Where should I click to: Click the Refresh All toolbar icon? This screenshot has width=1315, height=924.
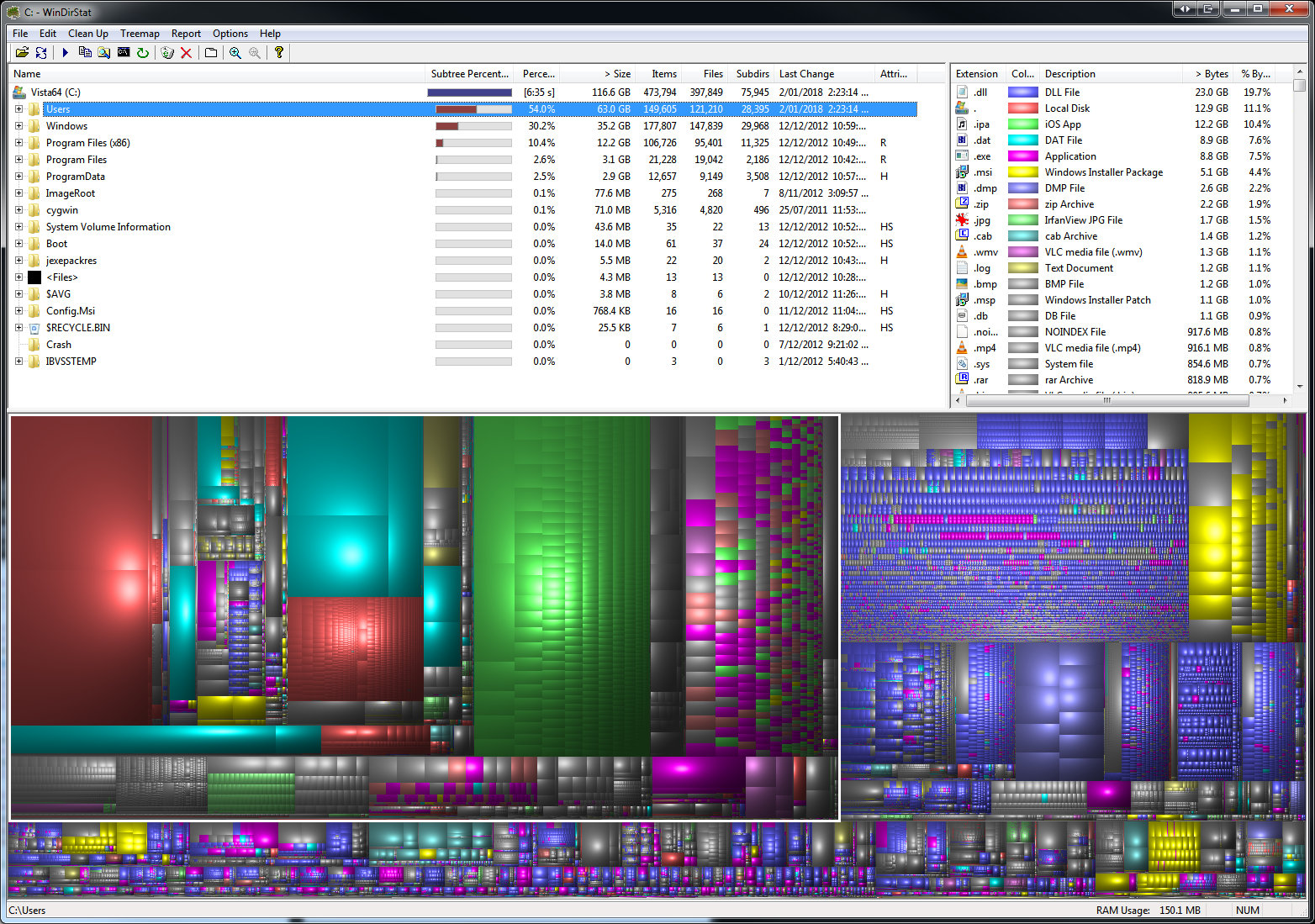click(41, 53)
